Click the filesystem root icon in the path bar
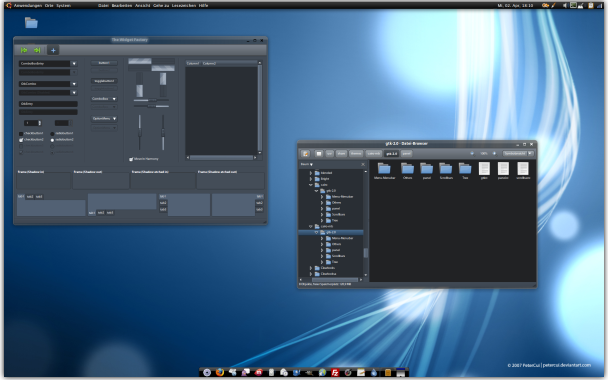The width and height of the screenshot is (608, 380). (x=319, y=154)
